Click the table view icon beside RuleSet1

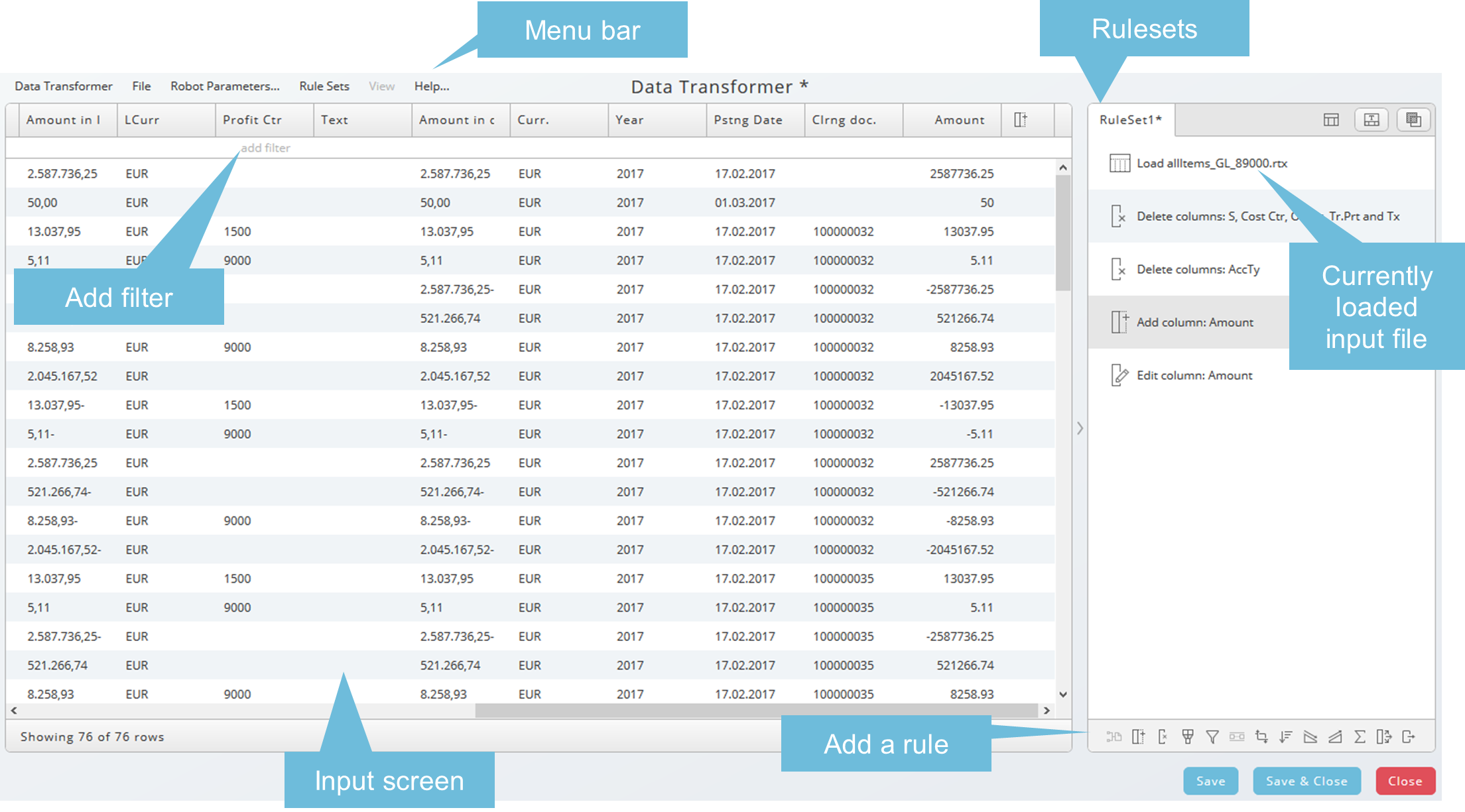click(1331, 120)
